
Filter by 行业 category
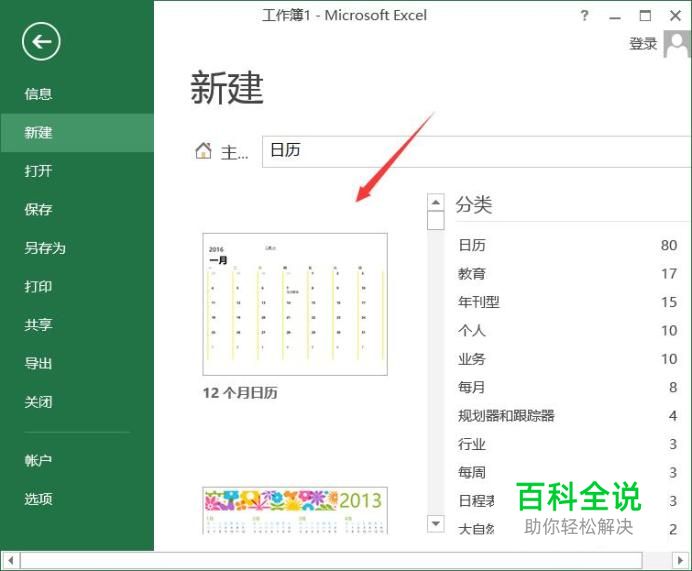point(568,444)
